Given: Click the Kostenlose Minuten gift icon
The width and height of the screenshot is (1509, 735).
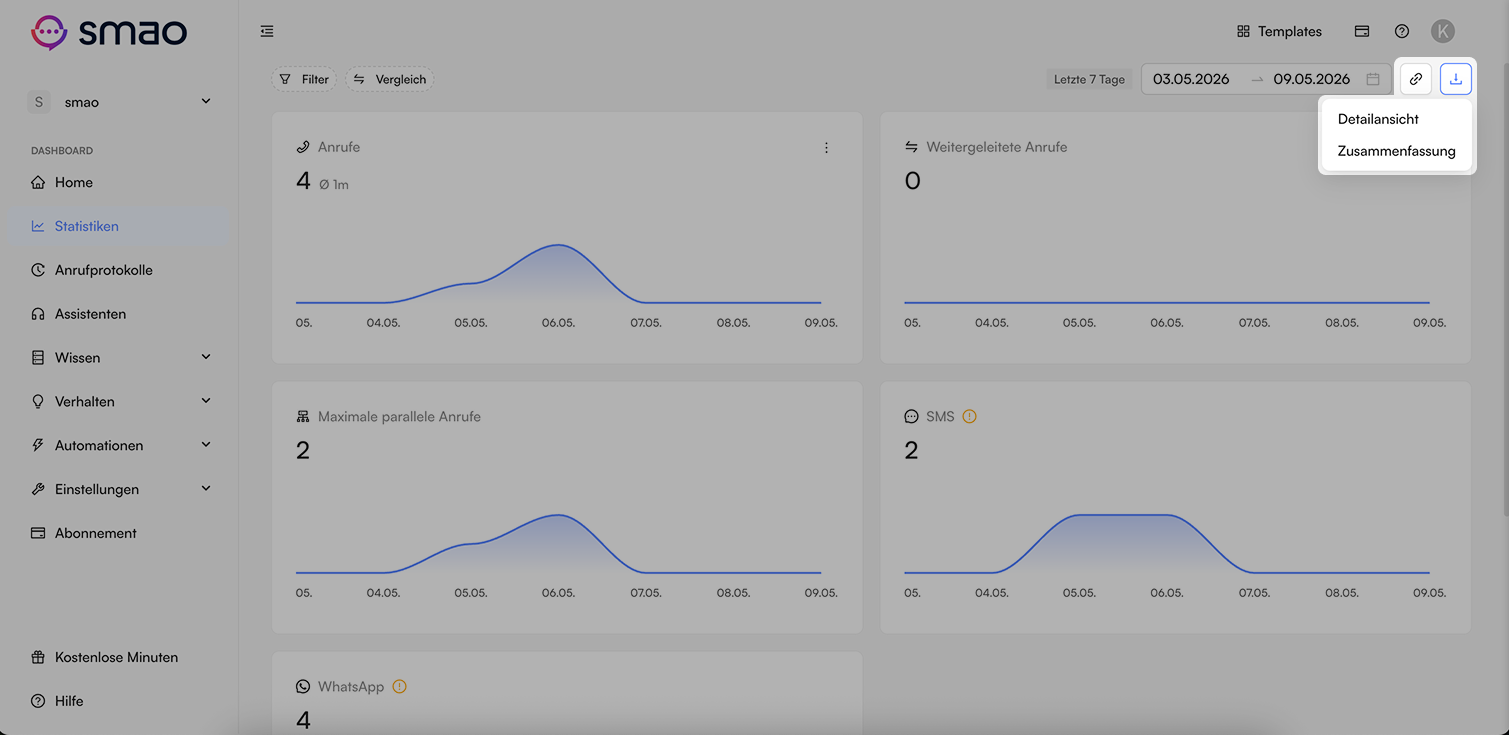Looking at the screenshot, I should point(38,657).
